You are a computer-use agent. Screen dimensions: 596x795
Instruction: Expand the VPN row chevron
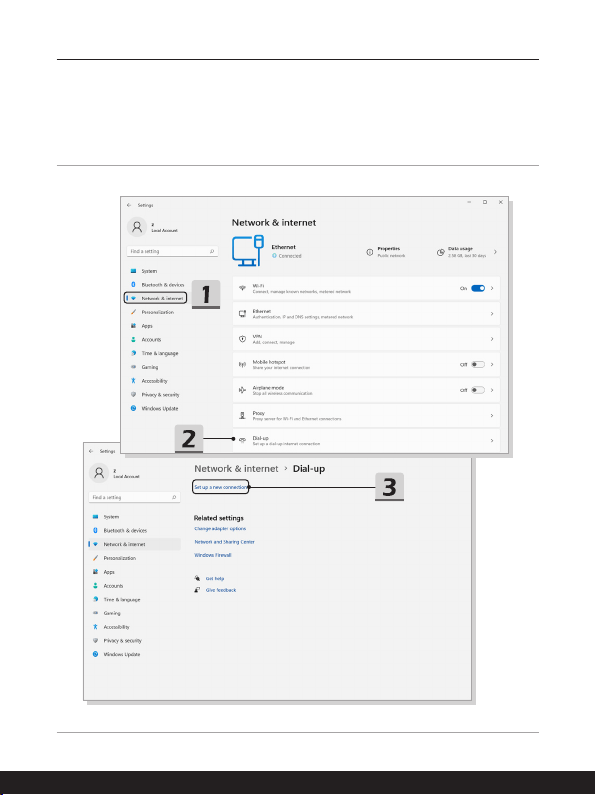(x=492, y=339)
